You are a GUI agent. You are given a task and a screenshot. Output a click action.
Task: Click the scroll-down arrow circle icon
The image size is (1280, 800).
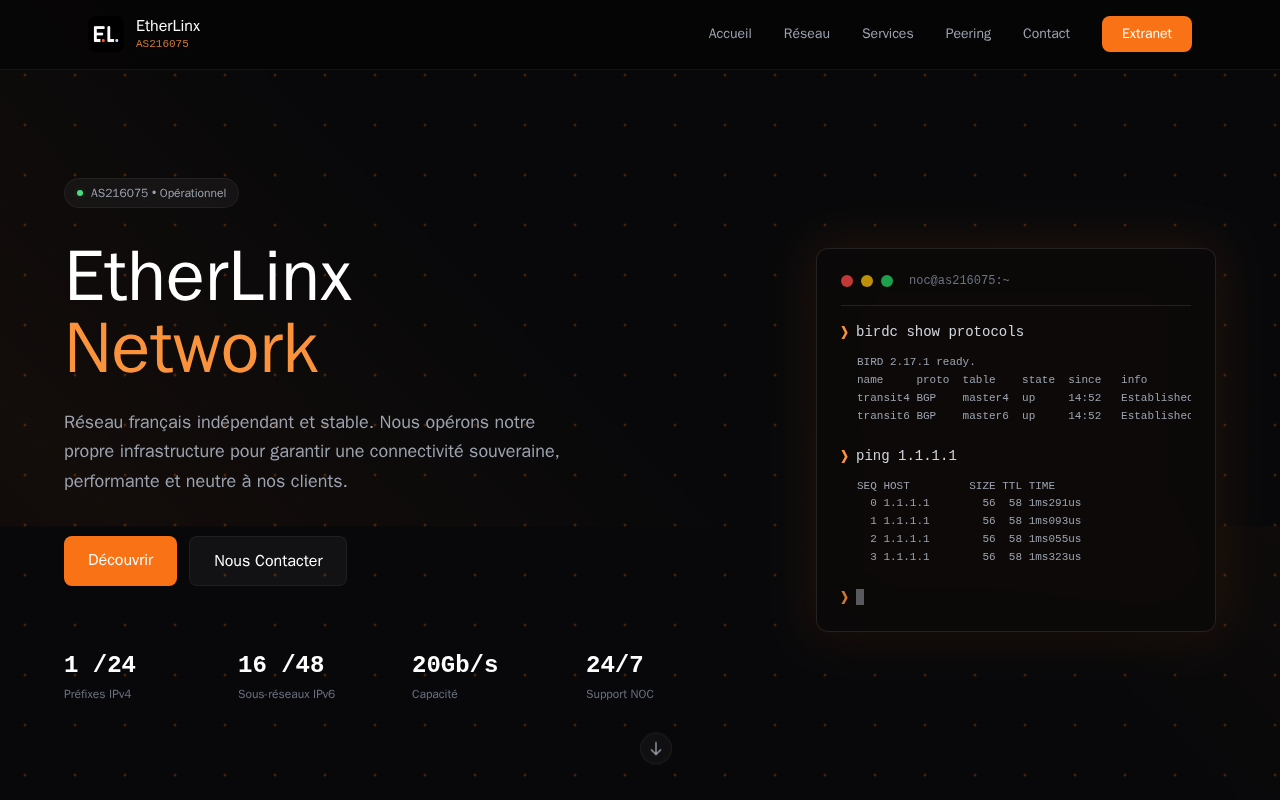[656, 749]
